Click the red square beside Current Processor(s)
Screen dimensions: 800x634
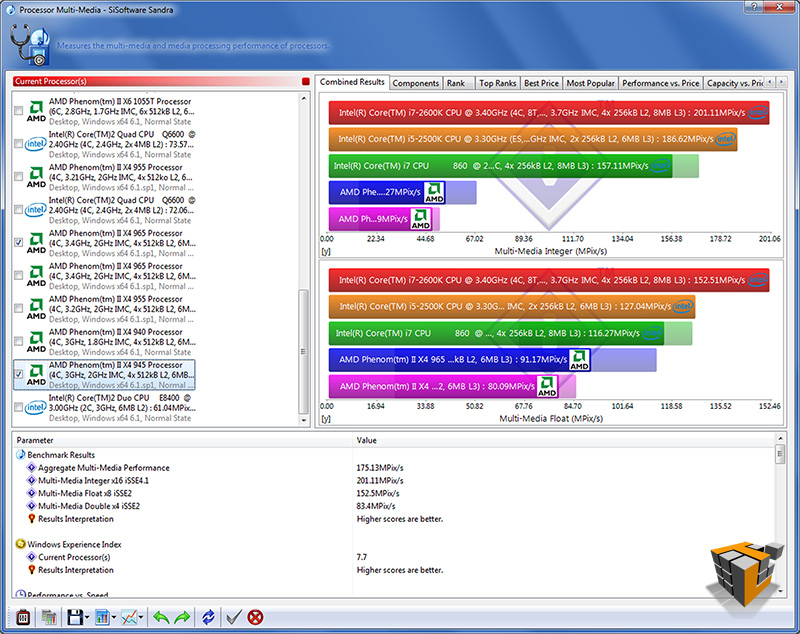[x=306, y=82]
